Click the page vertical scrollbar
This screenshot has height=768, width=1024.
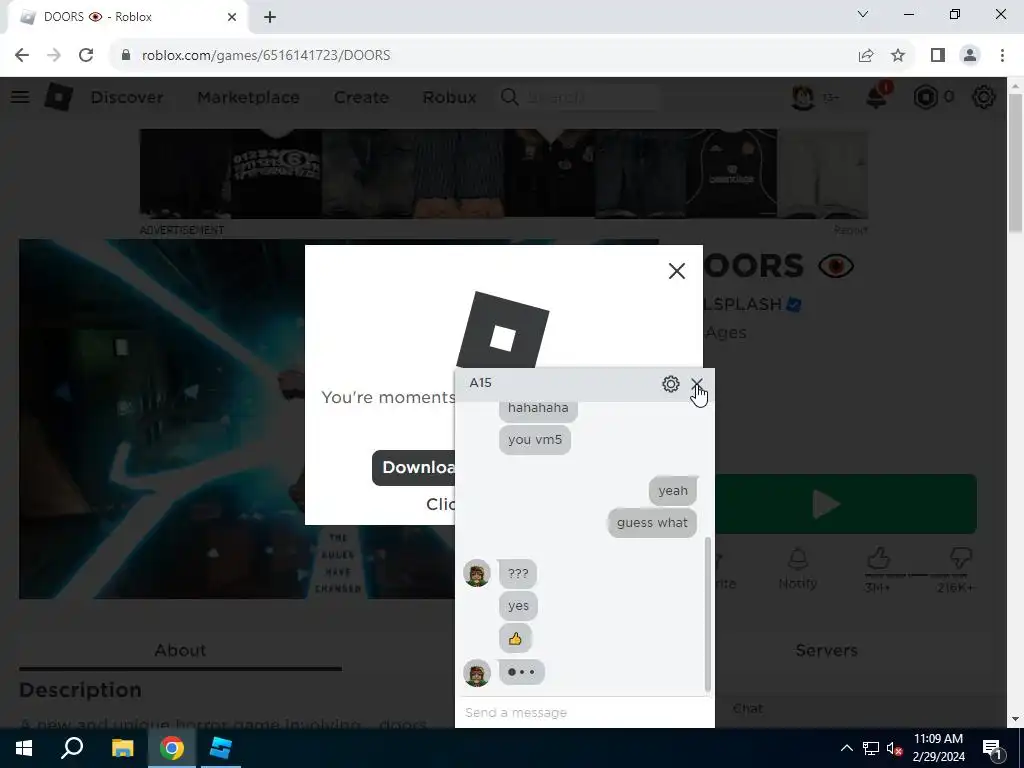(1015, 163)
